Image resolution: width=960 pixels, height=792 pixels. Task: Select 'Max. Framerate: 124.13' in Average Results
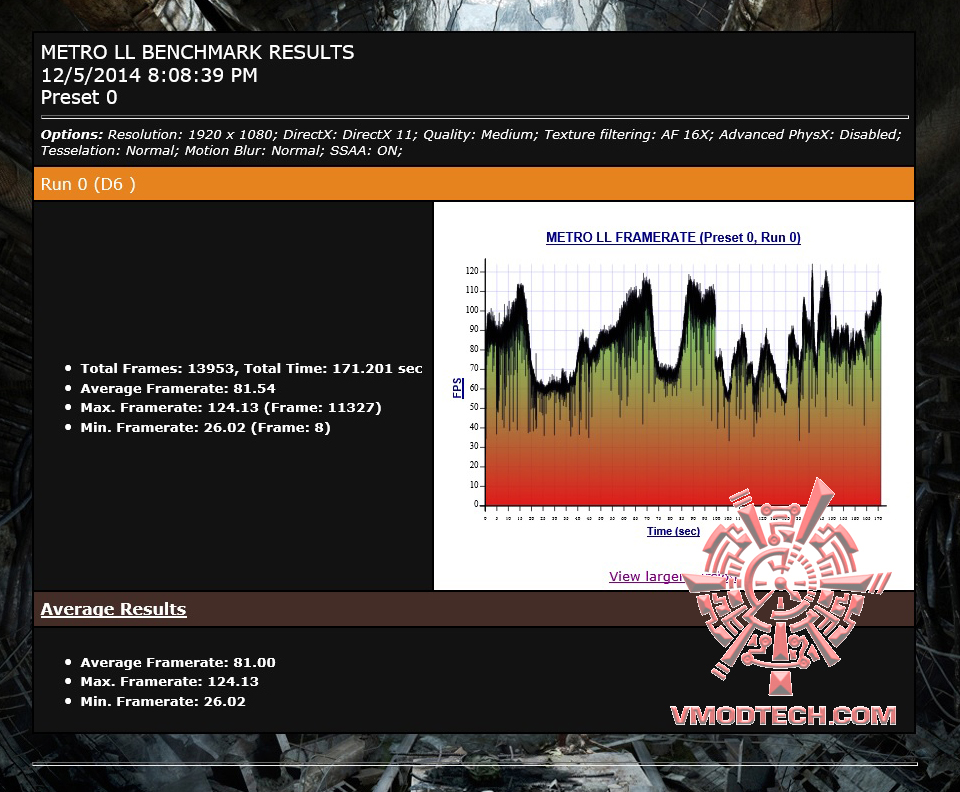170,681
